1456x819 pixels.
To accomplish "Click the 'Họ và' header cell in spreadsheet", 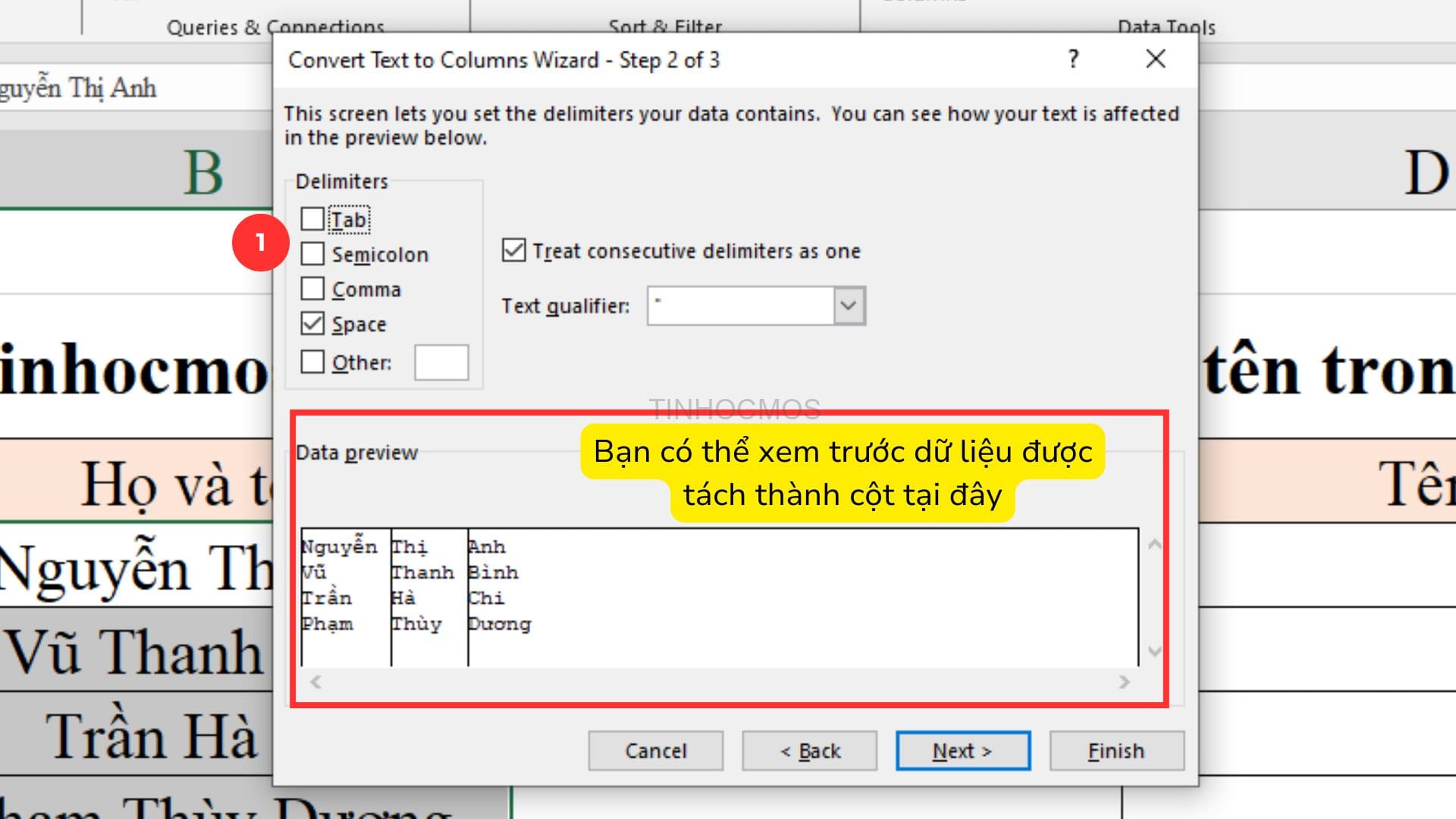I will [136, 481].
